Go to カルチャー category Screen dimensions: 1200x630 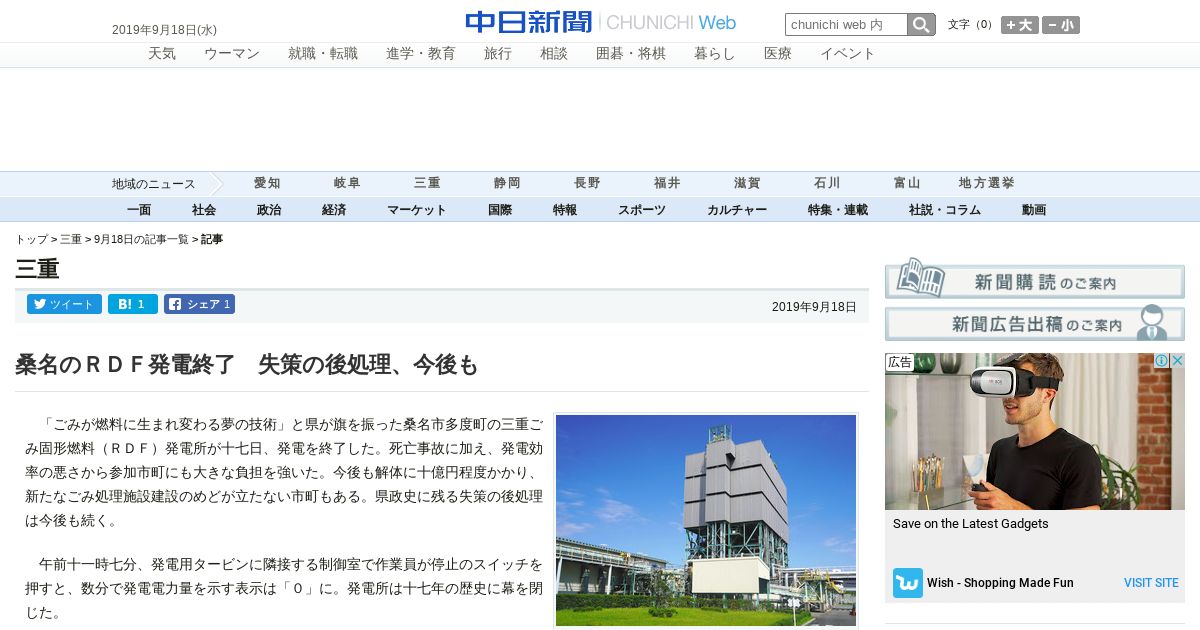click(x=737, y=210)
